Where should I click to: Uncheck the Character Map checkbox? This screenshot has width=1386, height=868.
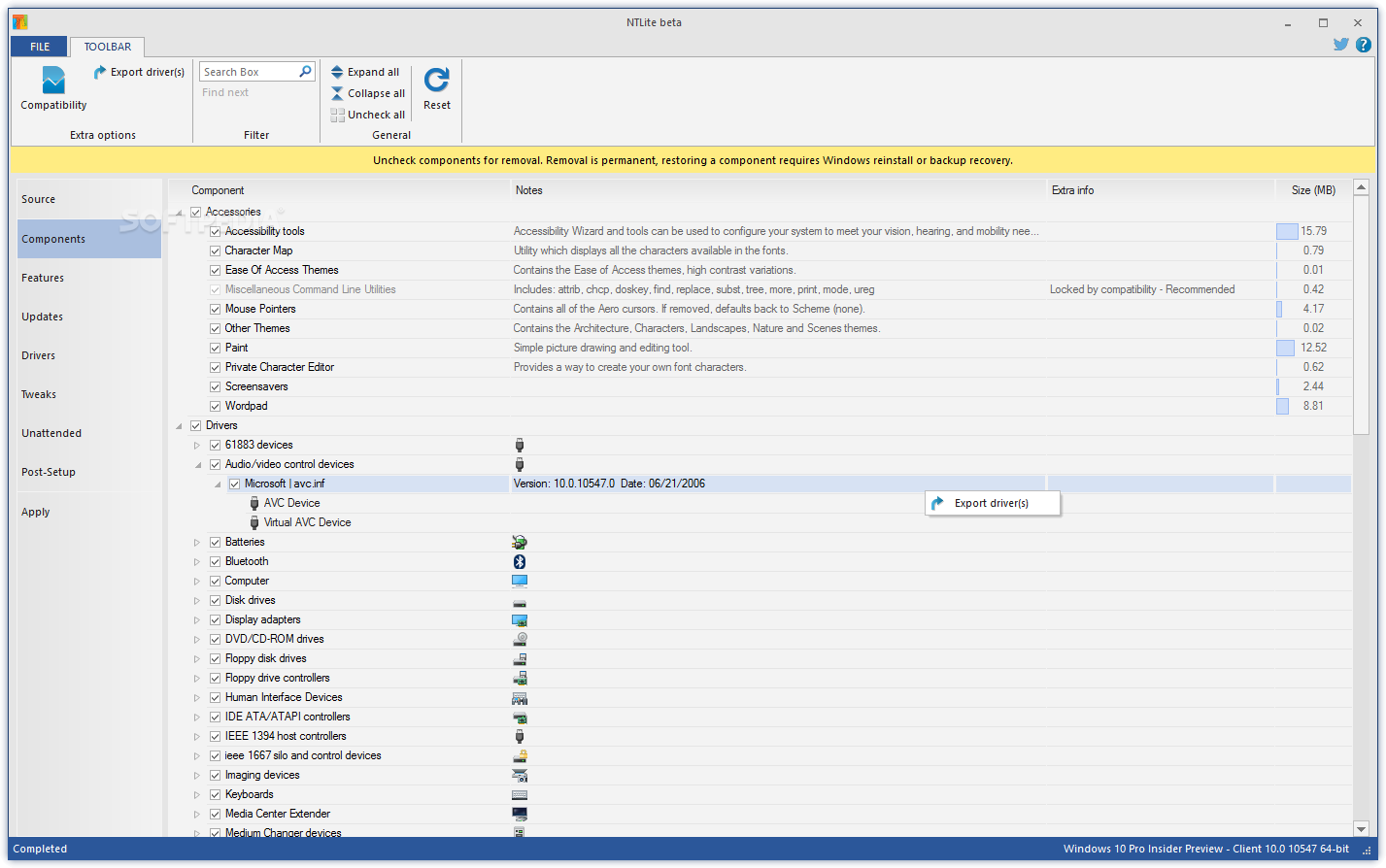coord(216,250)
